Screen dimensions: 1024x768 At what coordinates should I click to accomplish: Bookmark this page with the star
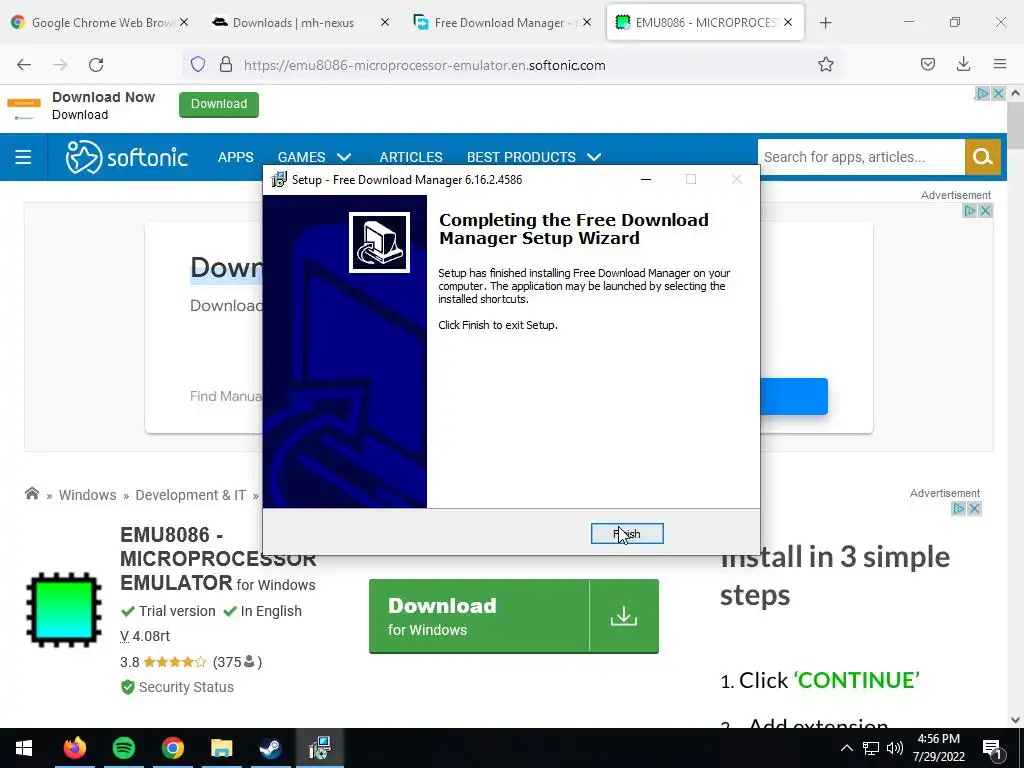pos(825,64)
